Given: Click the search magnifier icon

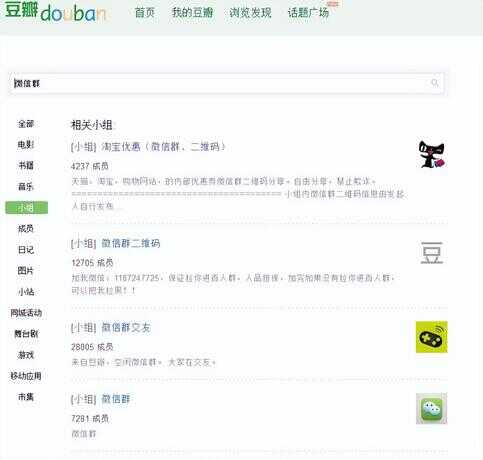Looking at the screenshot, I should (x=435, y=83).
